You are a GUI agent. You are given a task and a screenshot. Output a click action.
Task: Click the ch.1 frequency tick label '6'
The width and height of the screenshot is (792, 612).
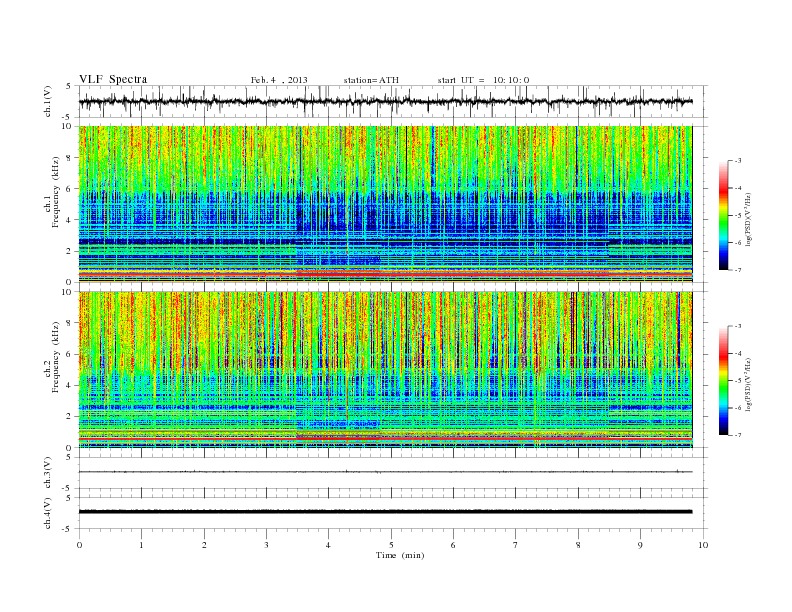(x=70, y=189)
